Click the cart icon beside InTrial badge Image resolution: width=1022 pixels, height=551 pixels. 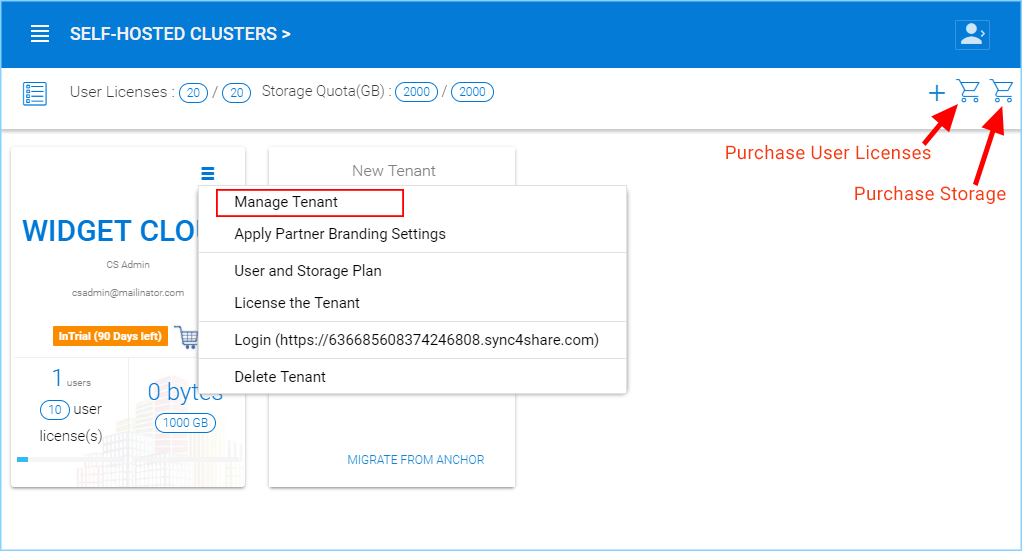click(188, 337)
